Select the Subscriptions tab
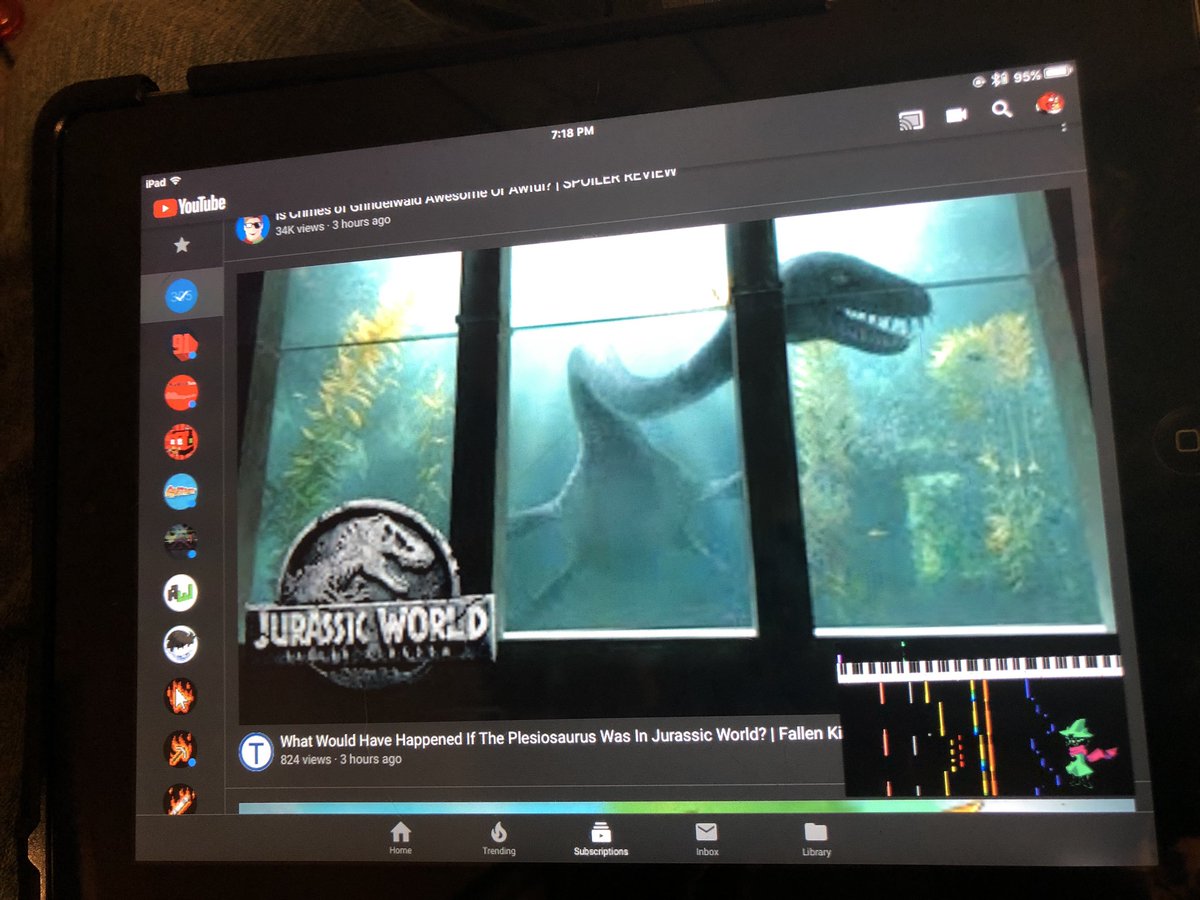Viewport: 1200px width, 900px height. coord(601,839)
